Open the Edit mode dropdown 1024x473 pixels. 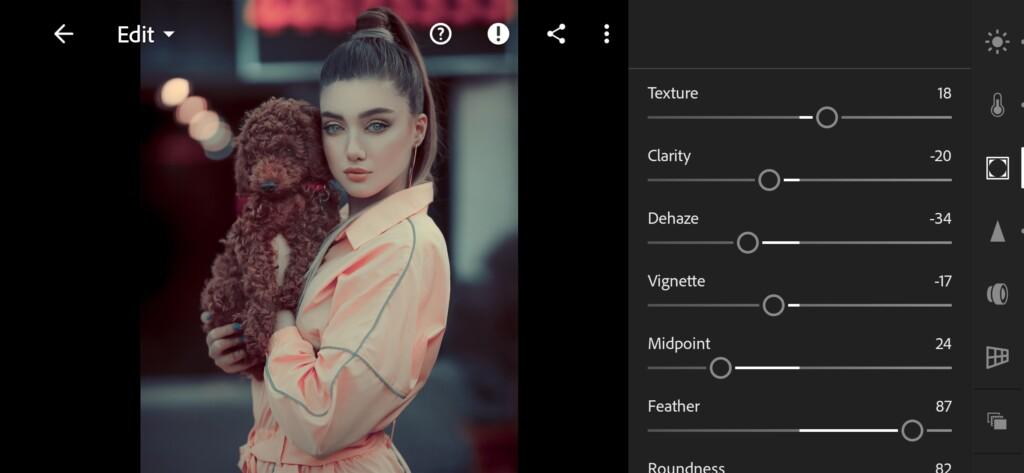pyautogui.click(x=146, y=35)
